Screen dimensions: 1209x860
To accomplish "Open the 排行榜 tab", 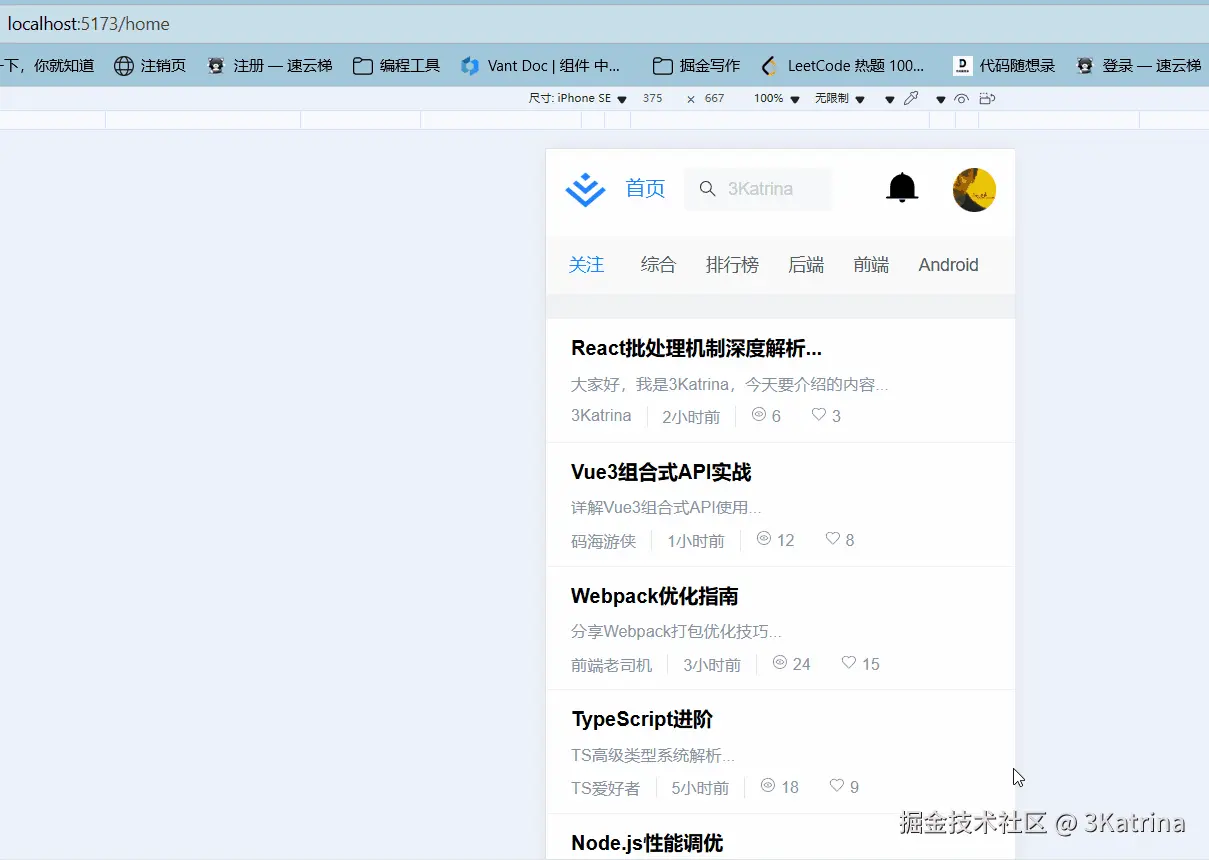I will 732,265.
